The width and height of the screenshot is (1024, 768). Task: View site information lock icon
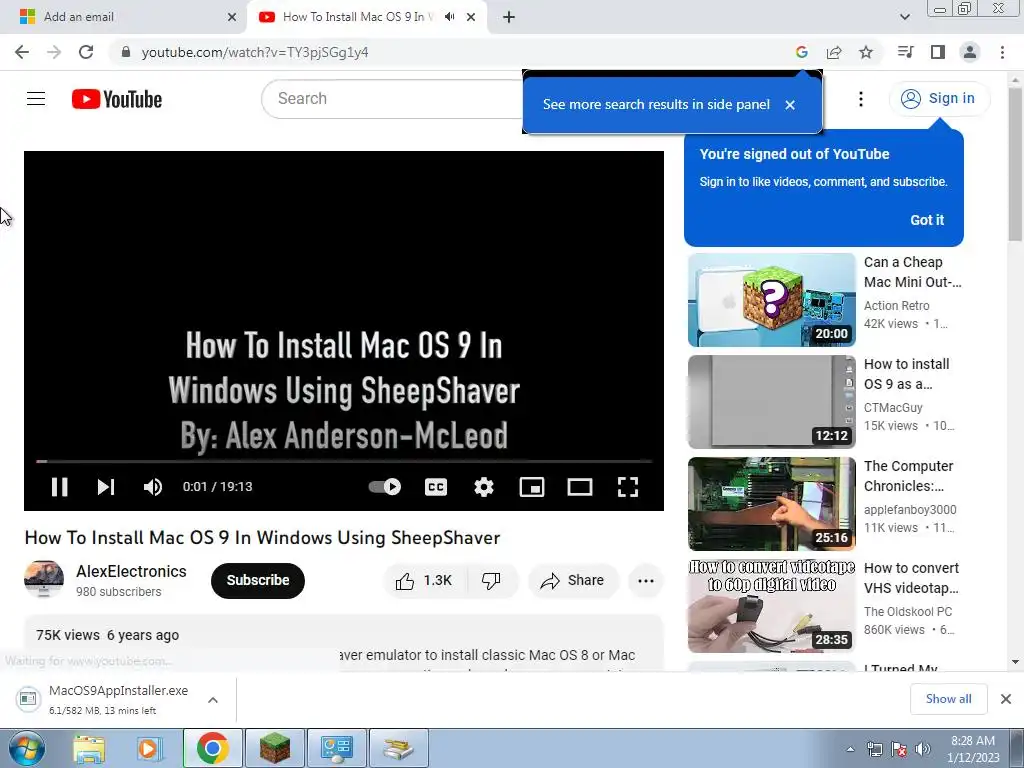[x=126, y=52]
